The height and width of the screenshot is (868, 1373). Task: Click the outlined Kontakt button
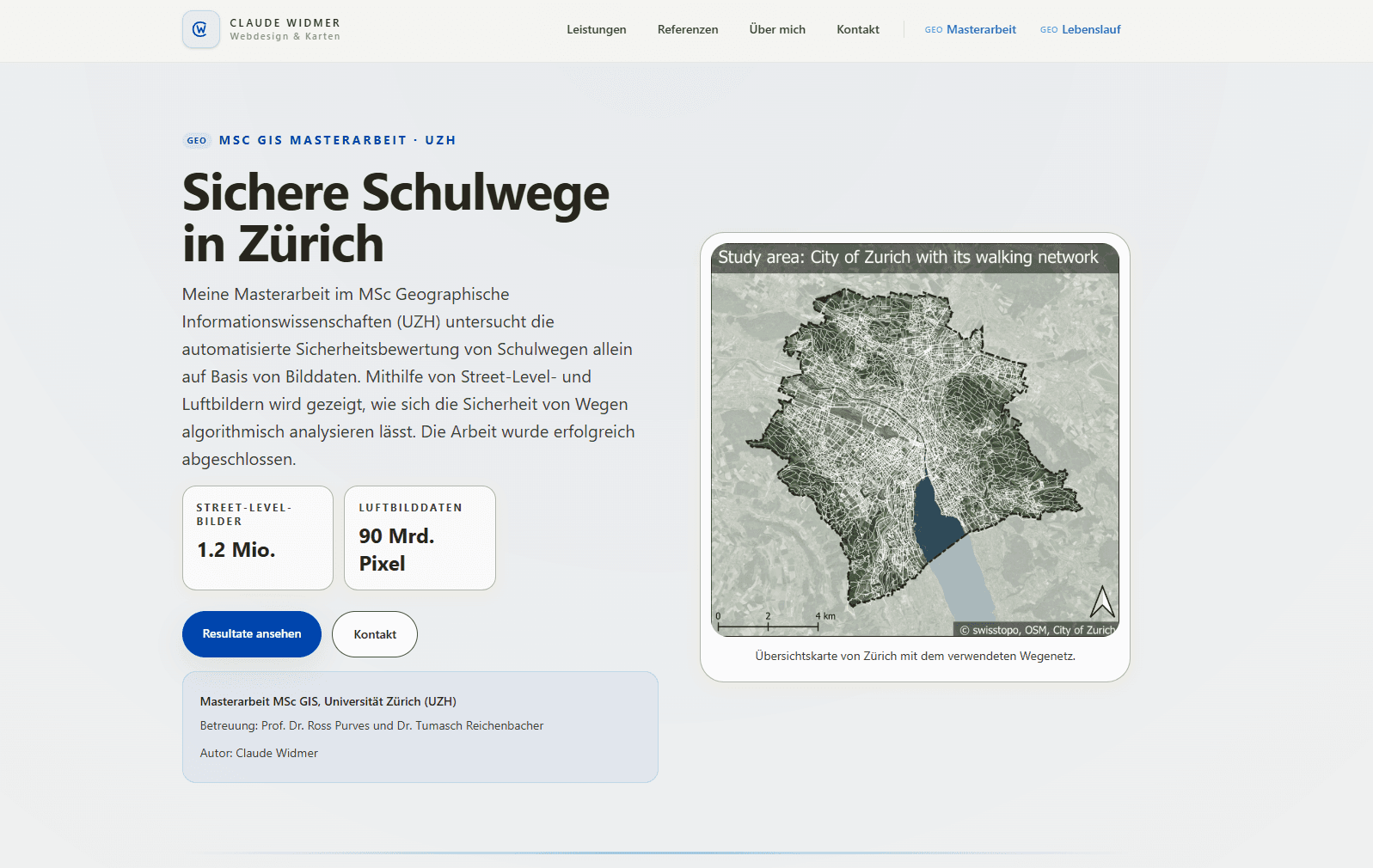pos(375,634)
